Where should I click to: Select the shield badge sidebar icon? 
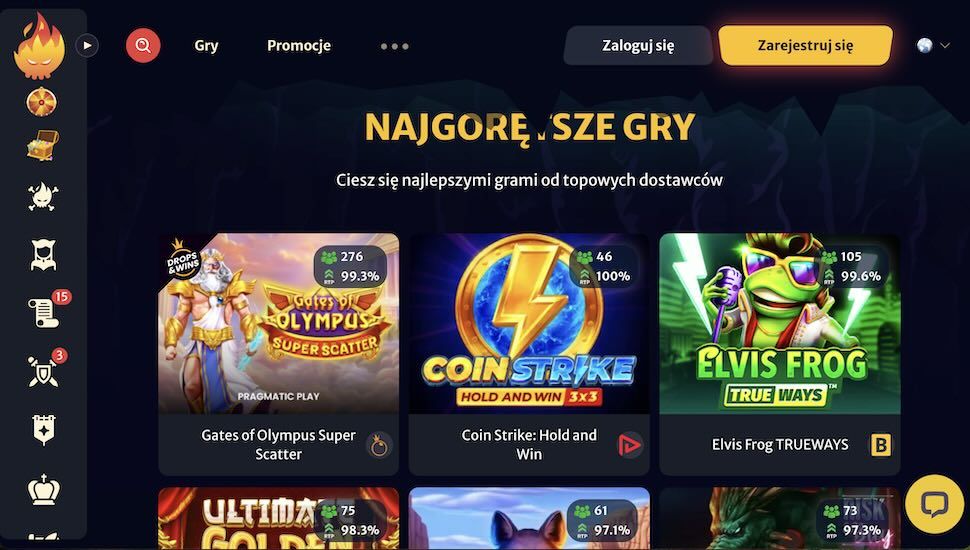click(44, 429)
